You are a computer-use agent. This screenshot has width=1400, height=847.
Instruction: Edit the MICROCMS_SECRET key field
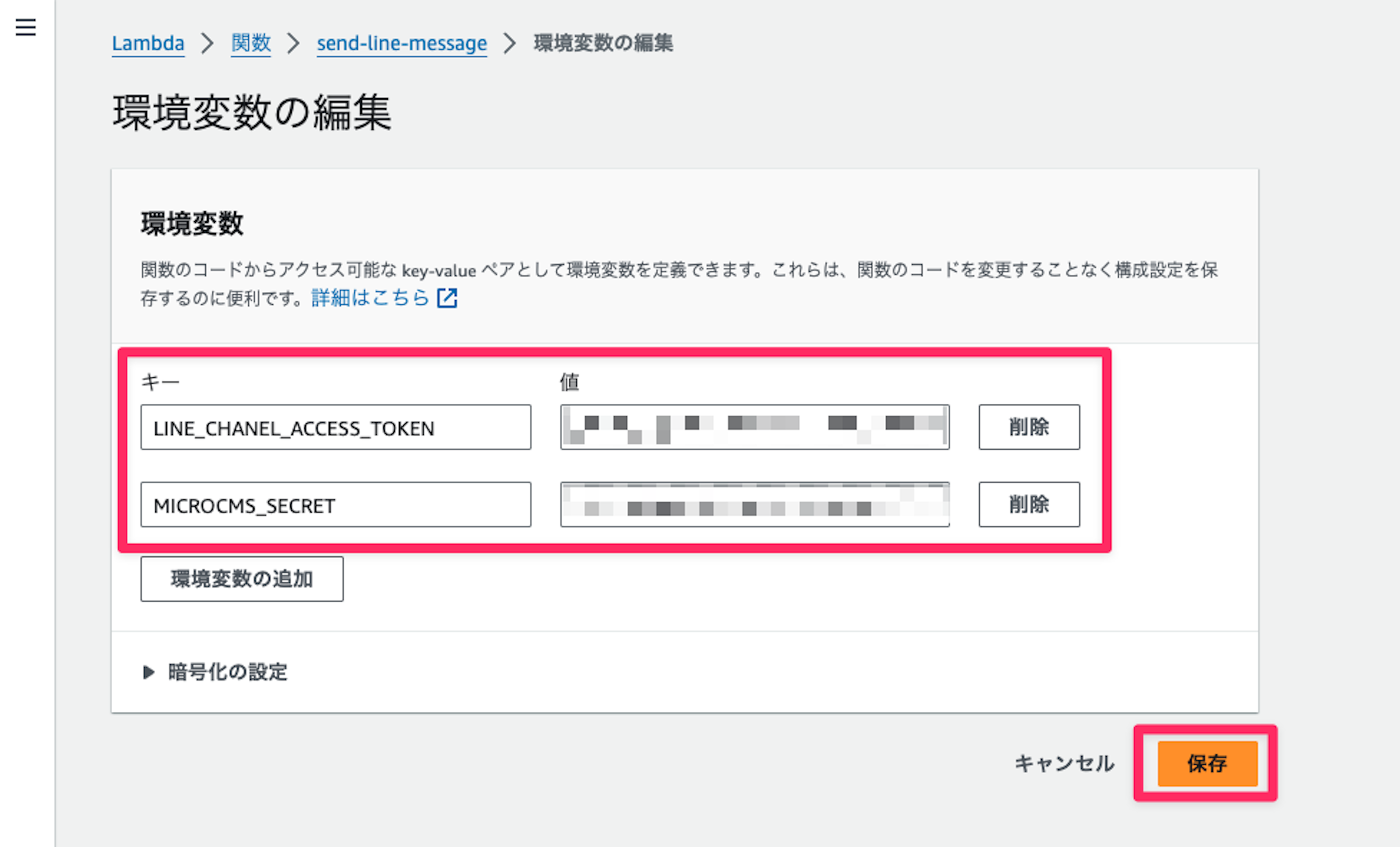[336, 505]
